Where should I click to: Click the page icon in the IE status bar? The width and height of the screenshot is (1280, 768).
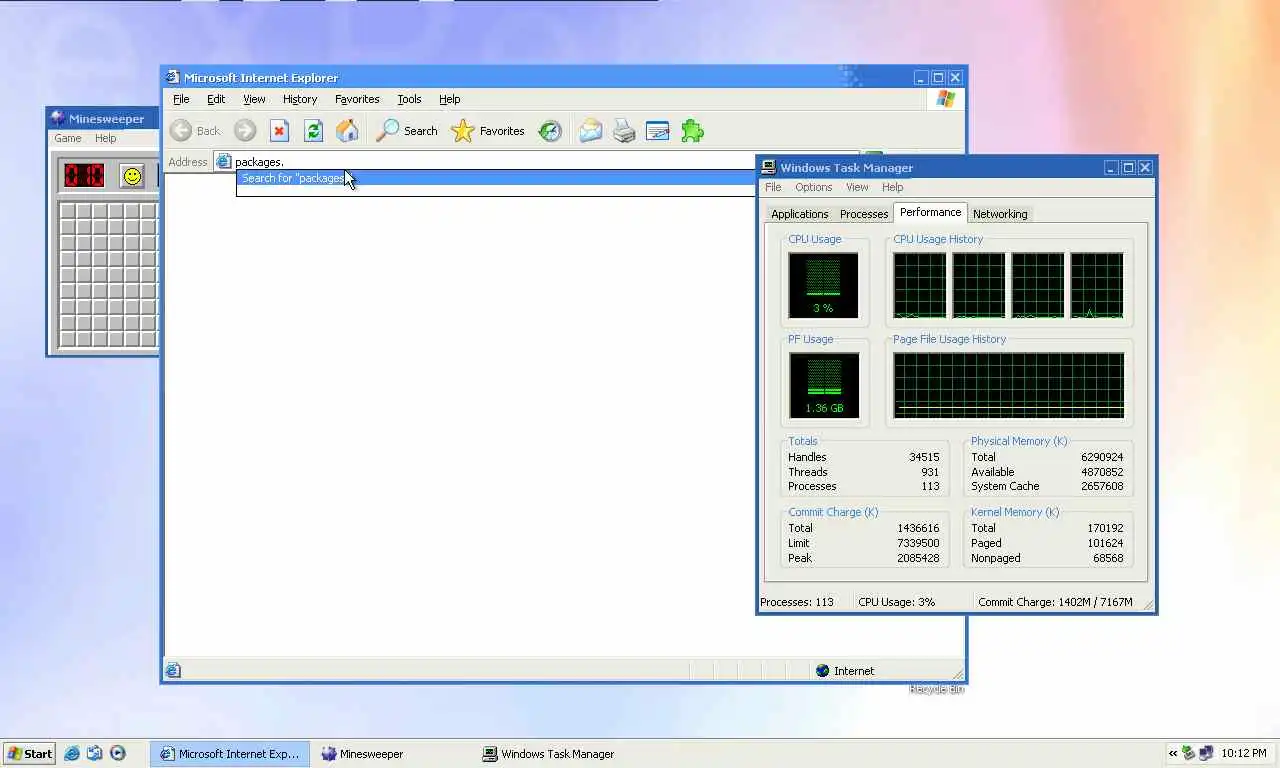173,671
